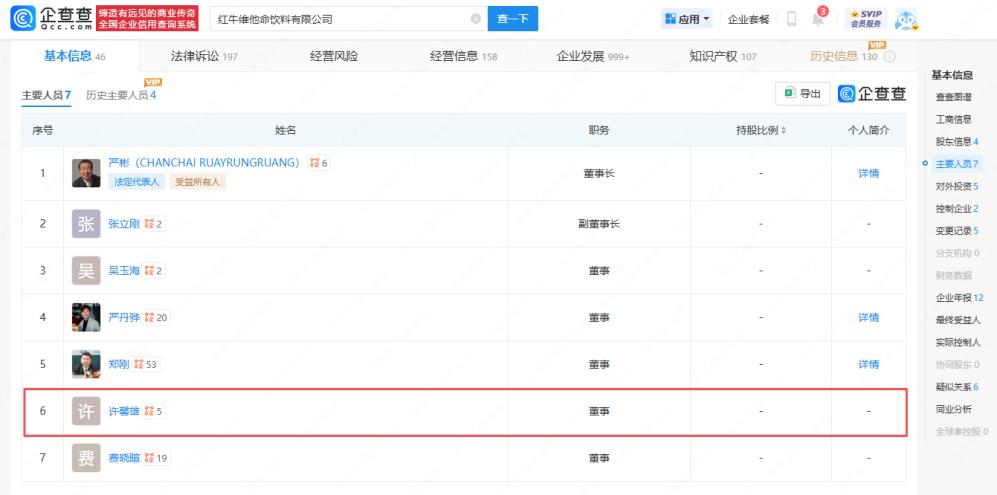Click the 导出 export button

coord(803,94)
